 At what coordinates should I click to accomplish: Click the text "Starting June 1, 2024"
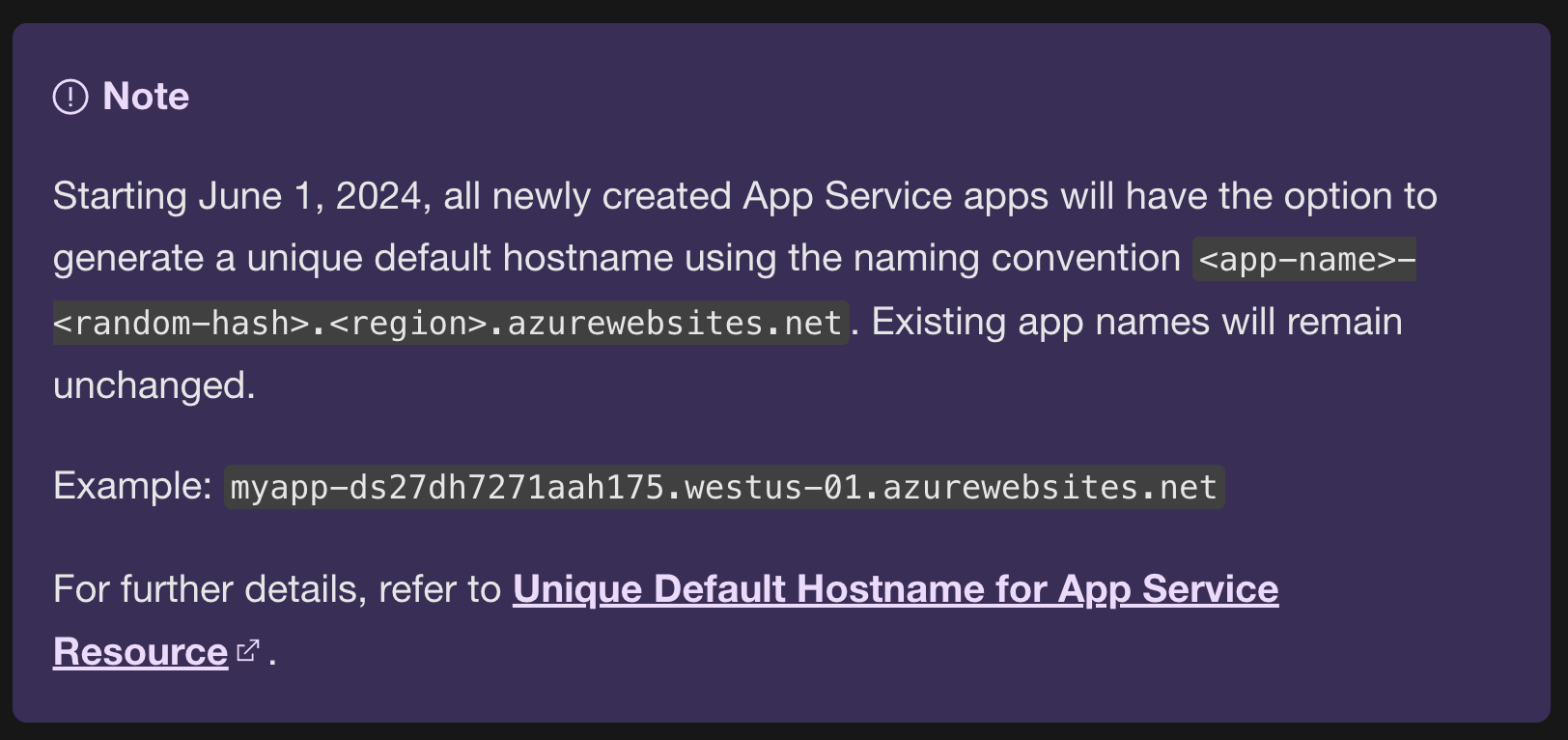coord(238,196)
